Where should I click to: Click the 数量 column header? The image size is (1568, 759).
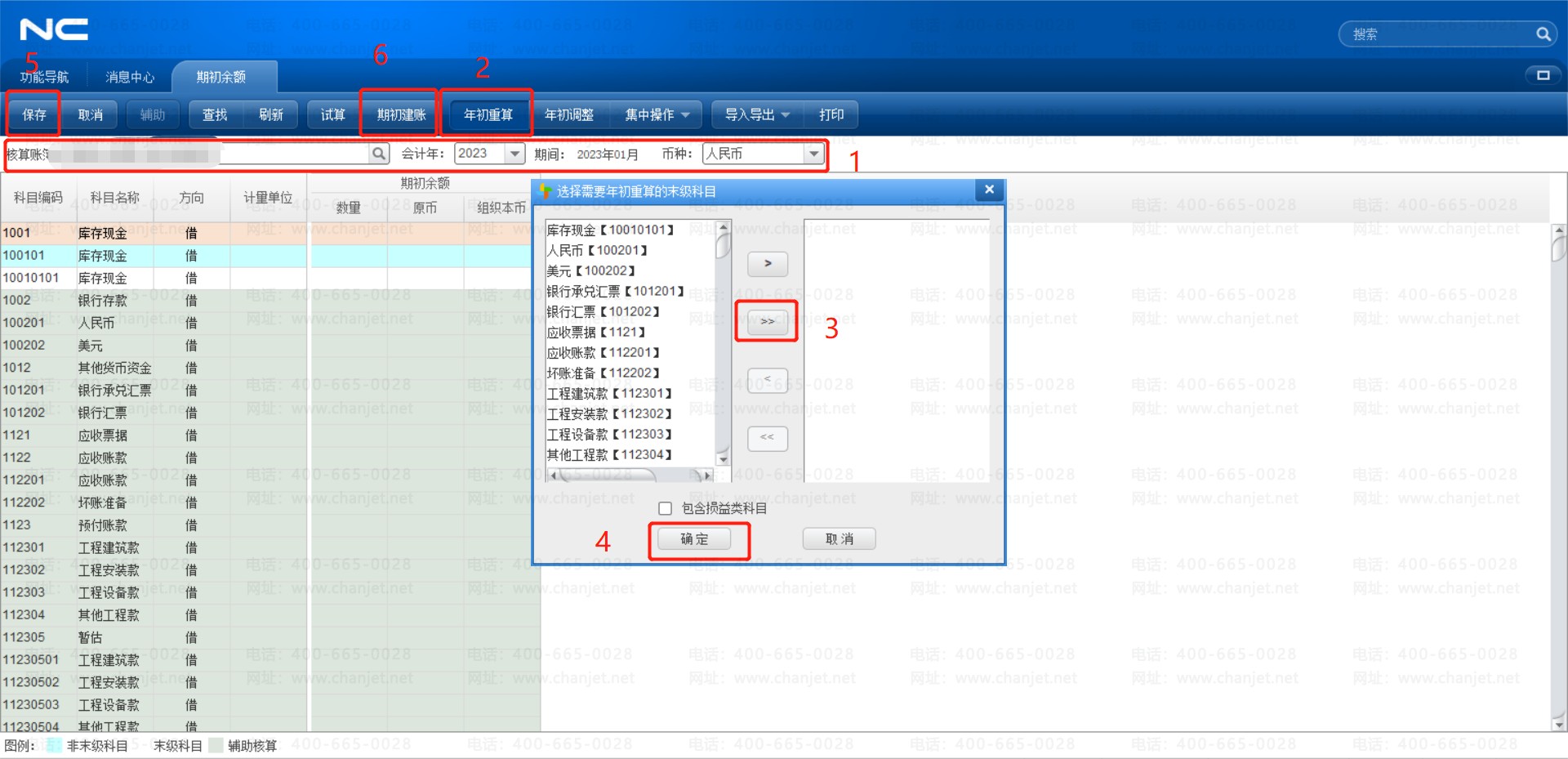[x=349, y=208]
